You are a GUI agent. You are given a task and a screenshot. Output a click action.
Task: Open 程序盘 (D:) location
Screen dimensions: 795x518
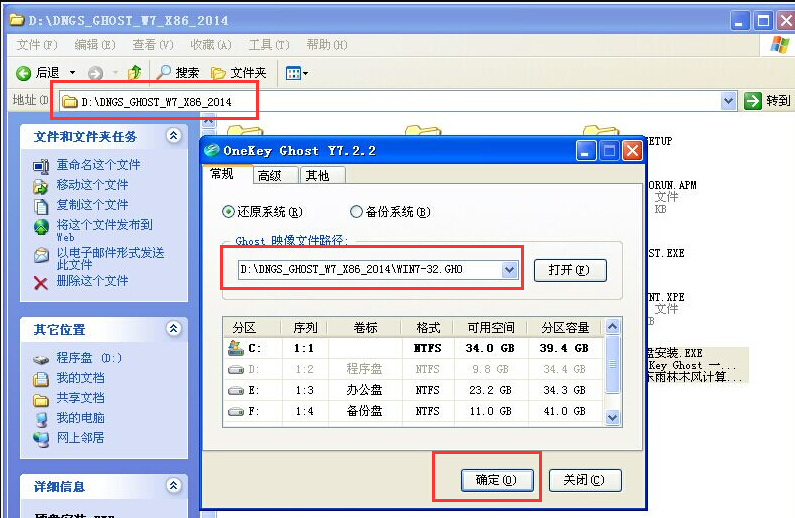coord(89,358)
